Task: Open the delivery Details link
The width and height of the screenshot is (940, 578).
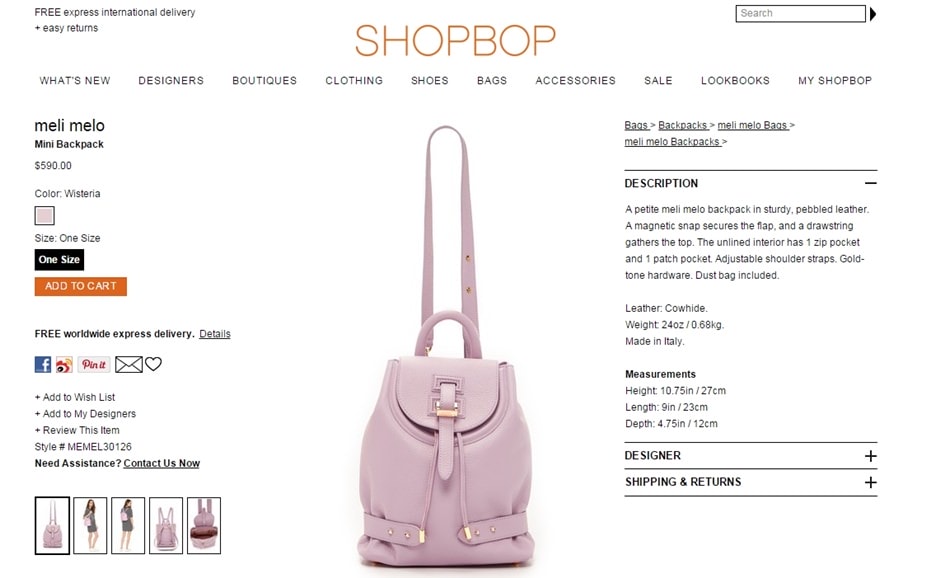Action: (x=215, y=333)
